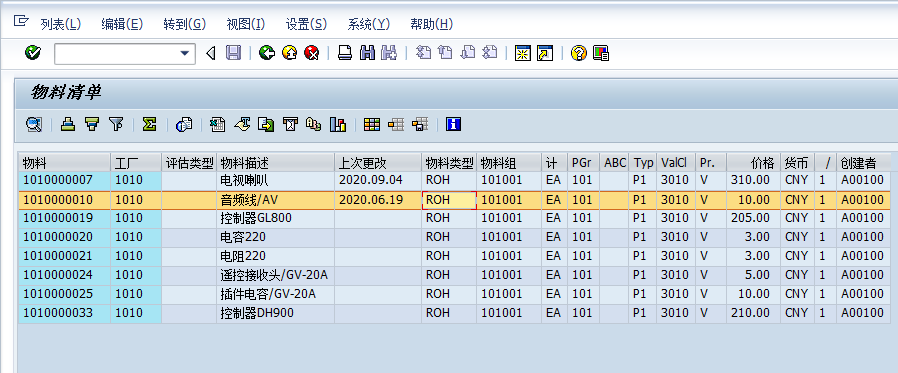Image resolution: width=898 pixels, height=373 pixels.
Task: Click the Sum (sigma) icon
Action: click(x=149, y=124)
